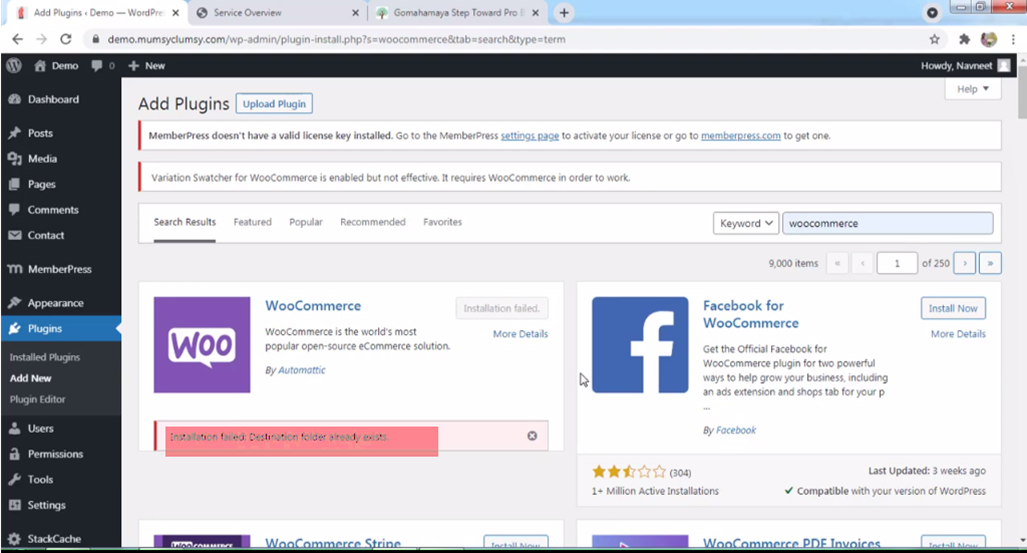Image resolution: width=1027 pixels, height=553 pixels.
Task: Switch to the Popular tab
Action: click(306, 222)
